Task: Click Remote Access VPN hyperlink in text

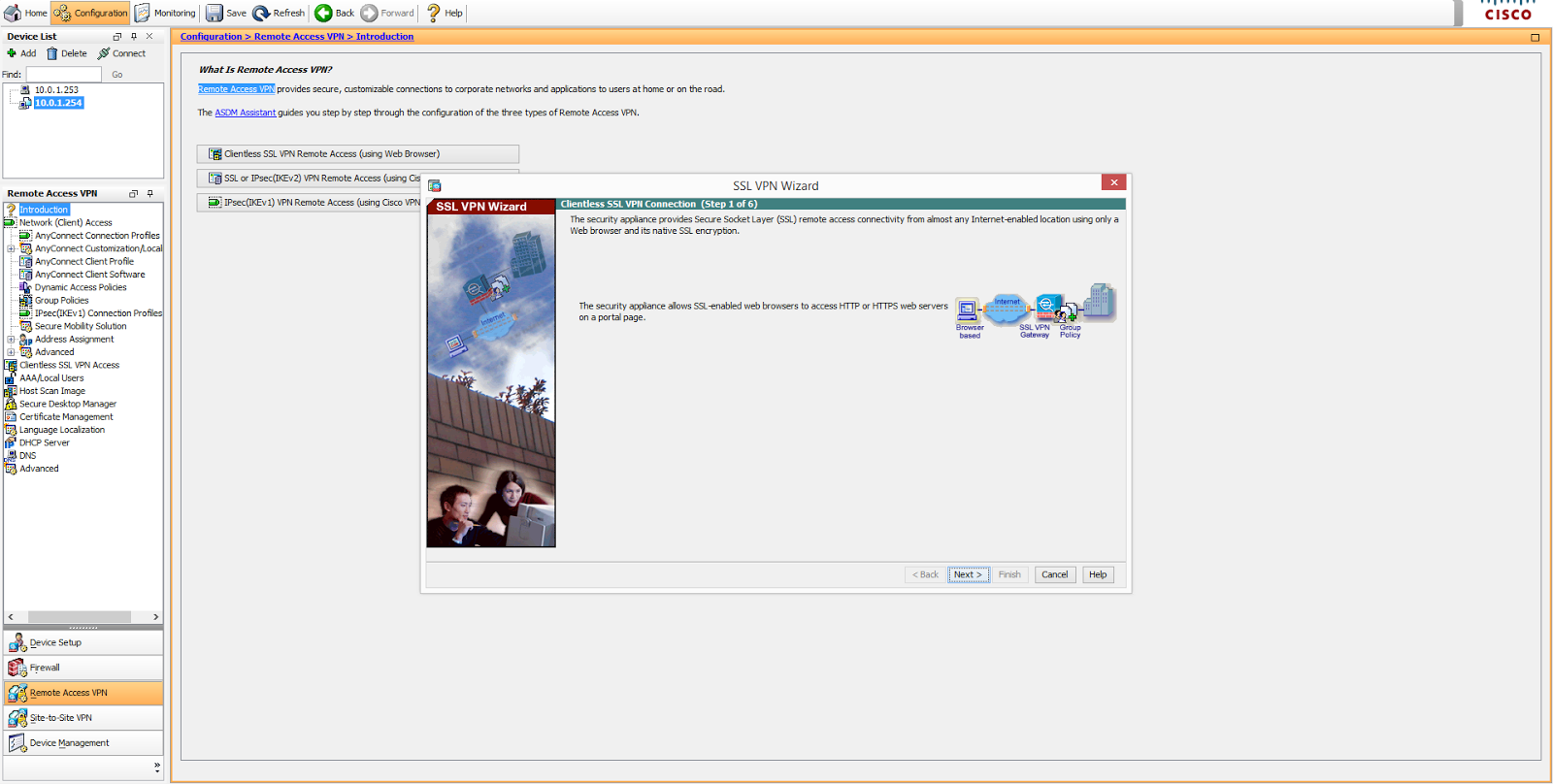Action: 236,89
